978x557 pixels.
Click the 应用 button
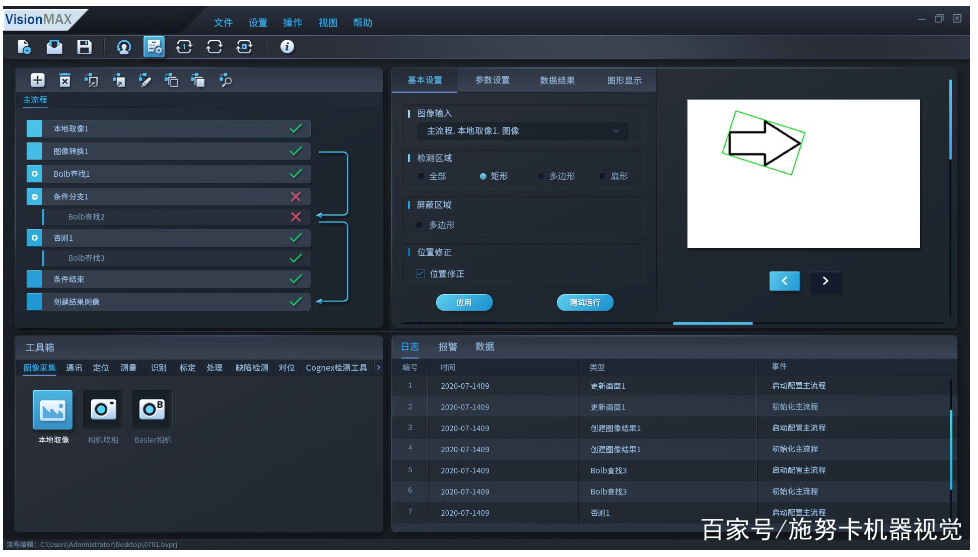tap(464, 302)
